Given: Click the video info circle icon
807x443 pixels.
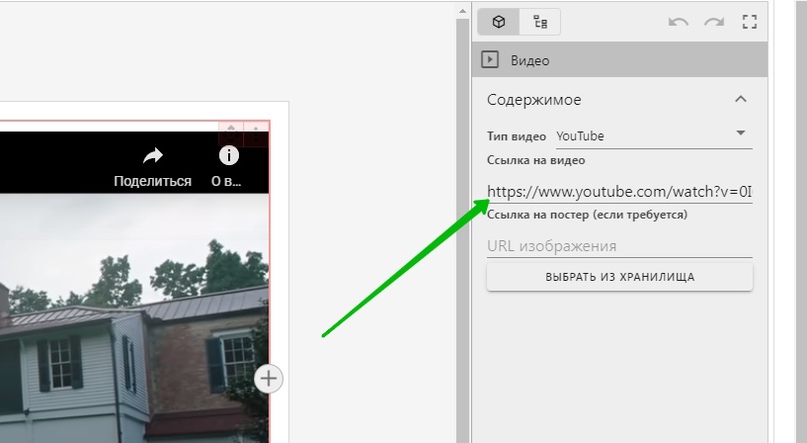Looking at the screenshot, I should click(229, 155).
